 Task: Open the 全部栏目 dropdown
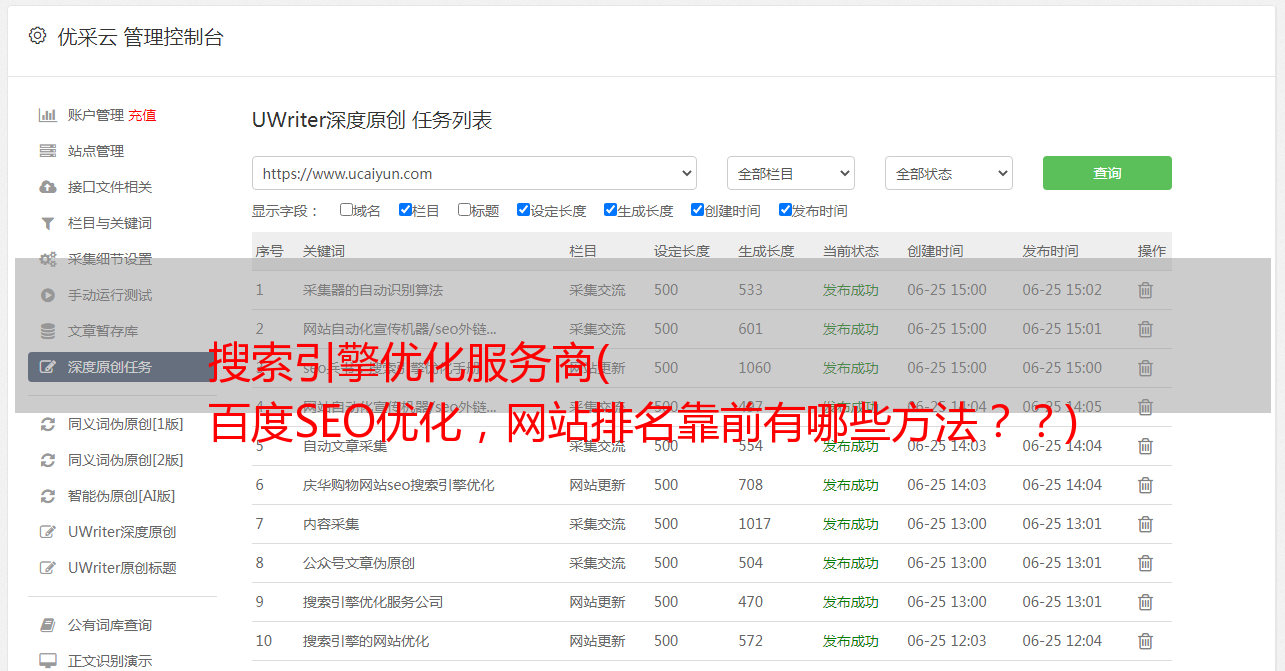click(x=791, y=173)
